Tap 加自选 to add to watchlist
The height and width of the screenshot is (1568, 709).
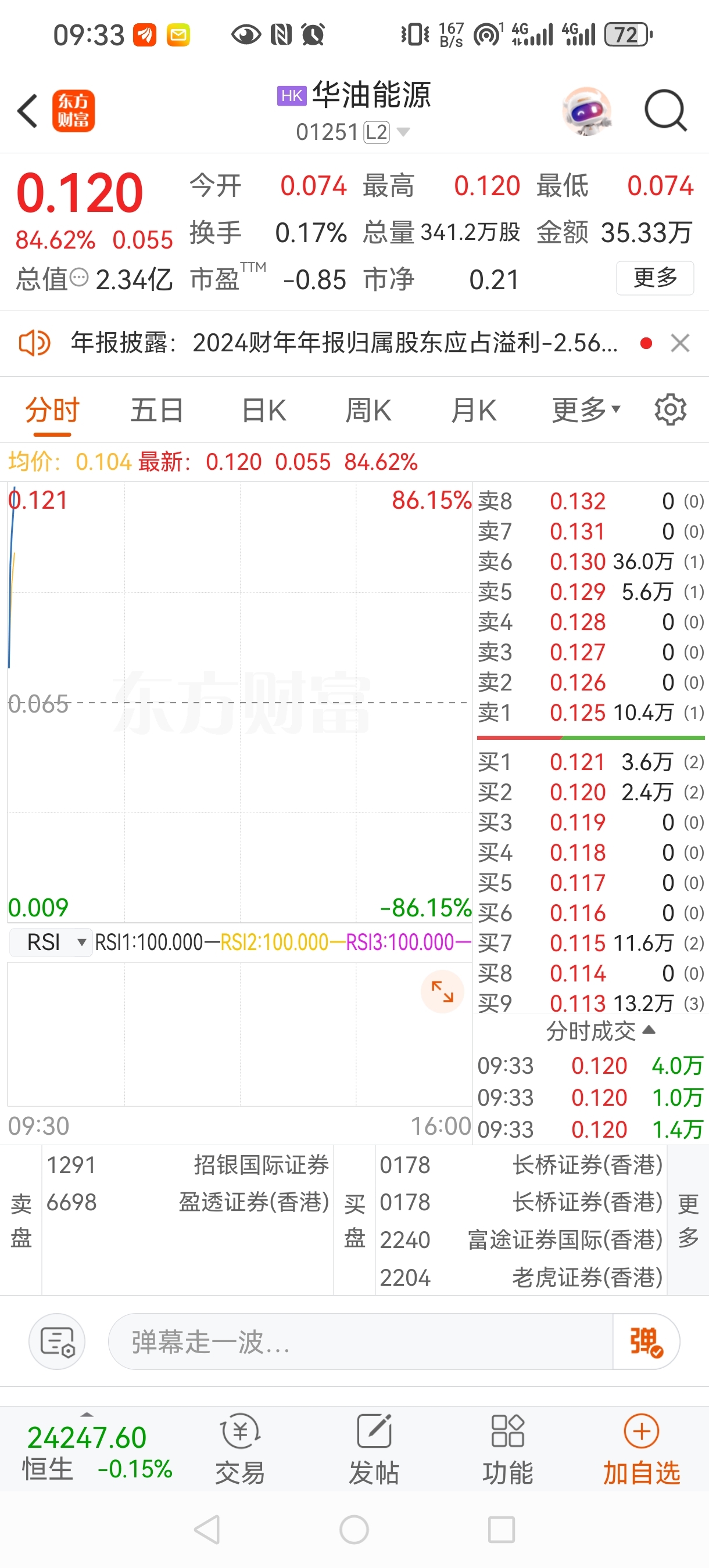[642, 1451]
